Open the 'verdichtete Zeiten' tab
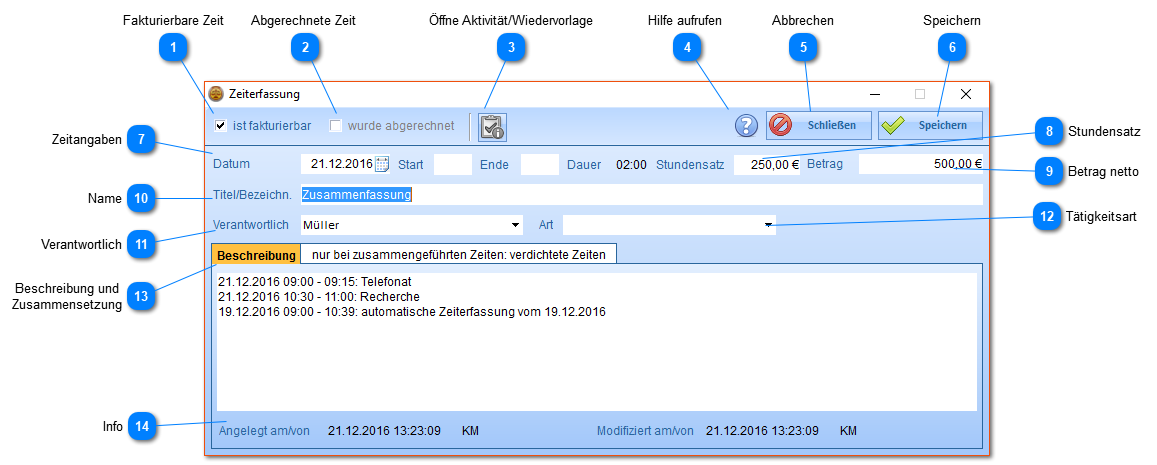 (458, 255)
